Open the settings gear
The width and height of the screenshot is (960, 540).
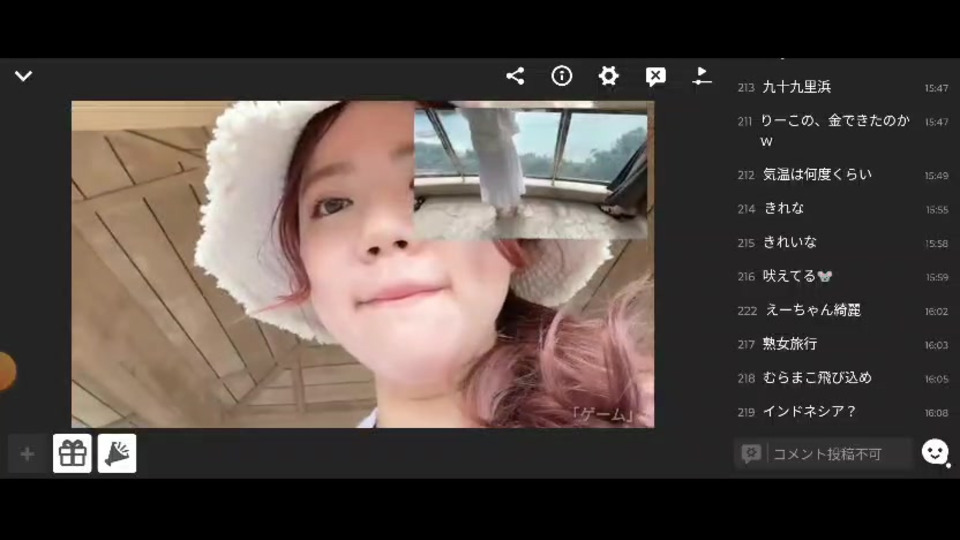(x=608, y=76)
